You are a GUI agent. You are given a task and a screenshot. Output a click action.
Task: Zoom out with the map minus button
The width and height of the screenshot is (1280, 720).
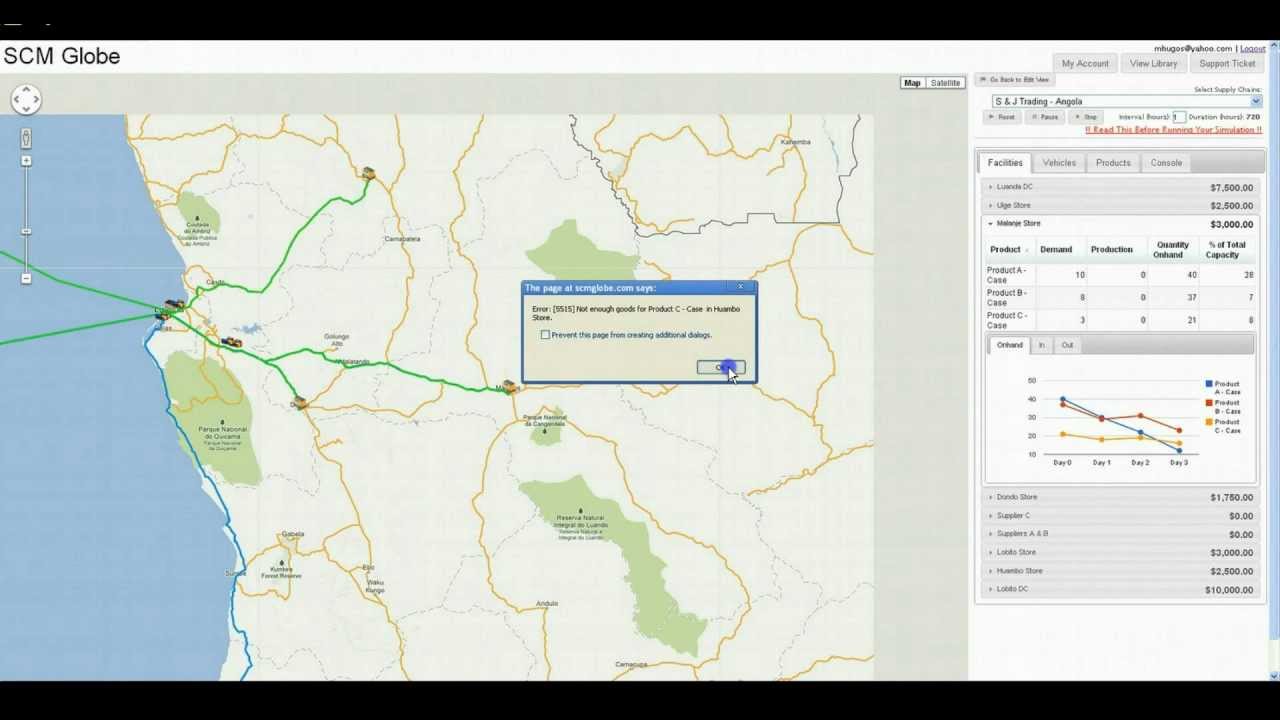point(26,278)
